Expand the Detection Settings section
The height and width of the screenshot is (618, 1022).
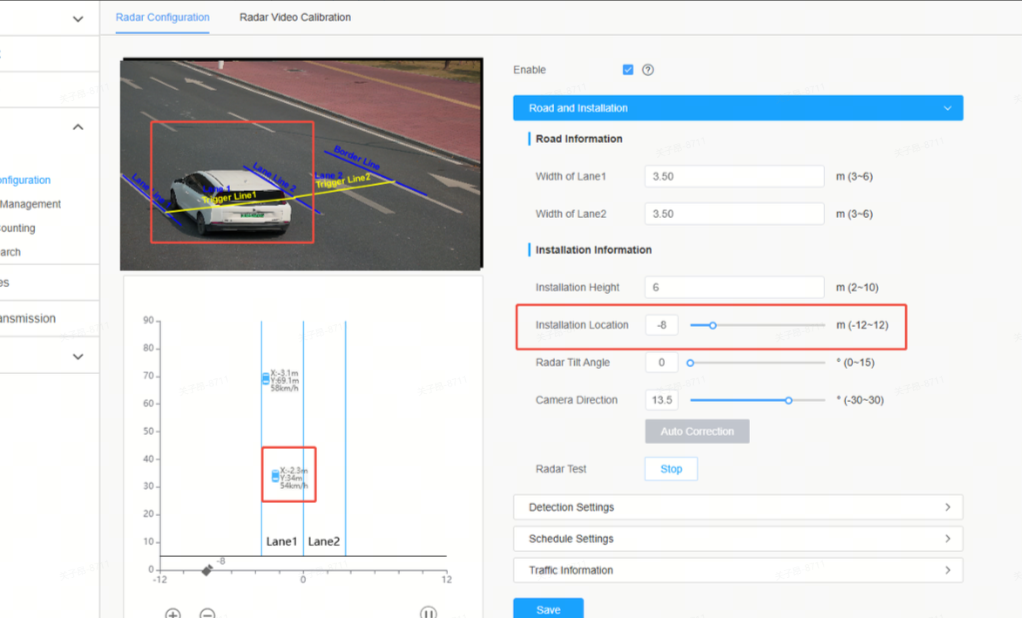tap(738, 507)
